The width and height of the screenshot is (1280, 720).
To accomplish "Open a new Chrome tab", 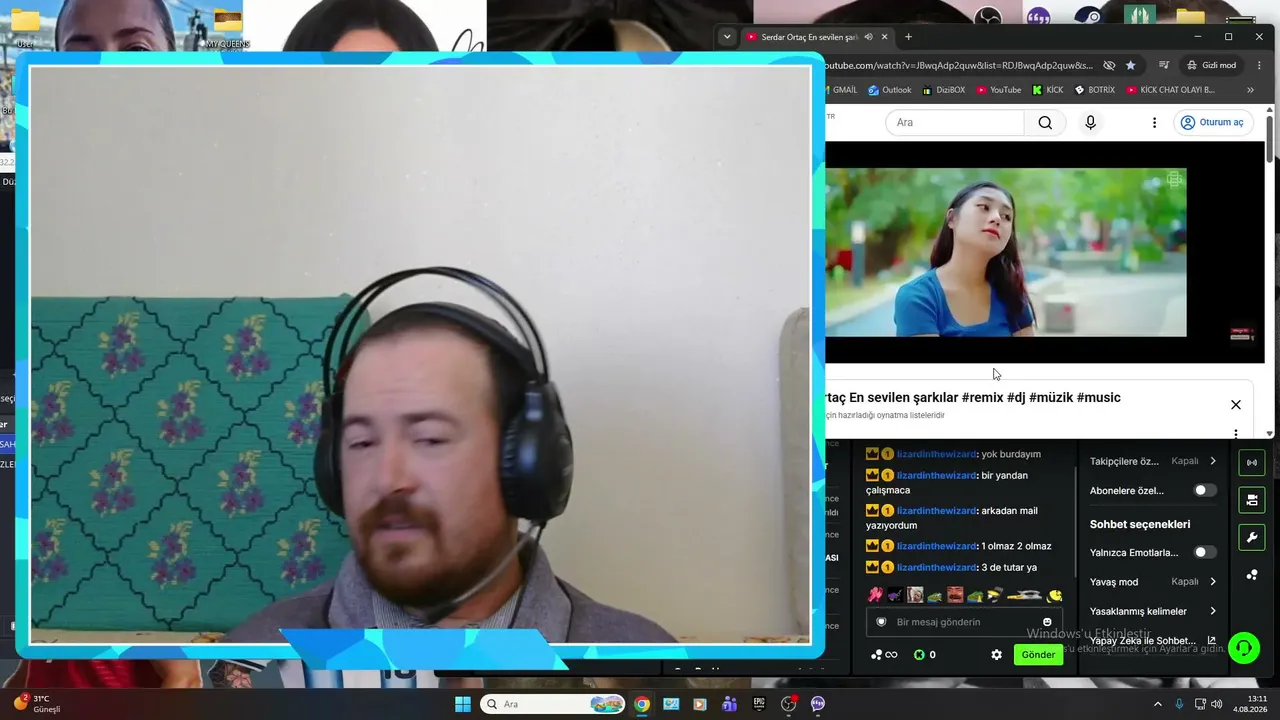I will [x=908, y=37].
